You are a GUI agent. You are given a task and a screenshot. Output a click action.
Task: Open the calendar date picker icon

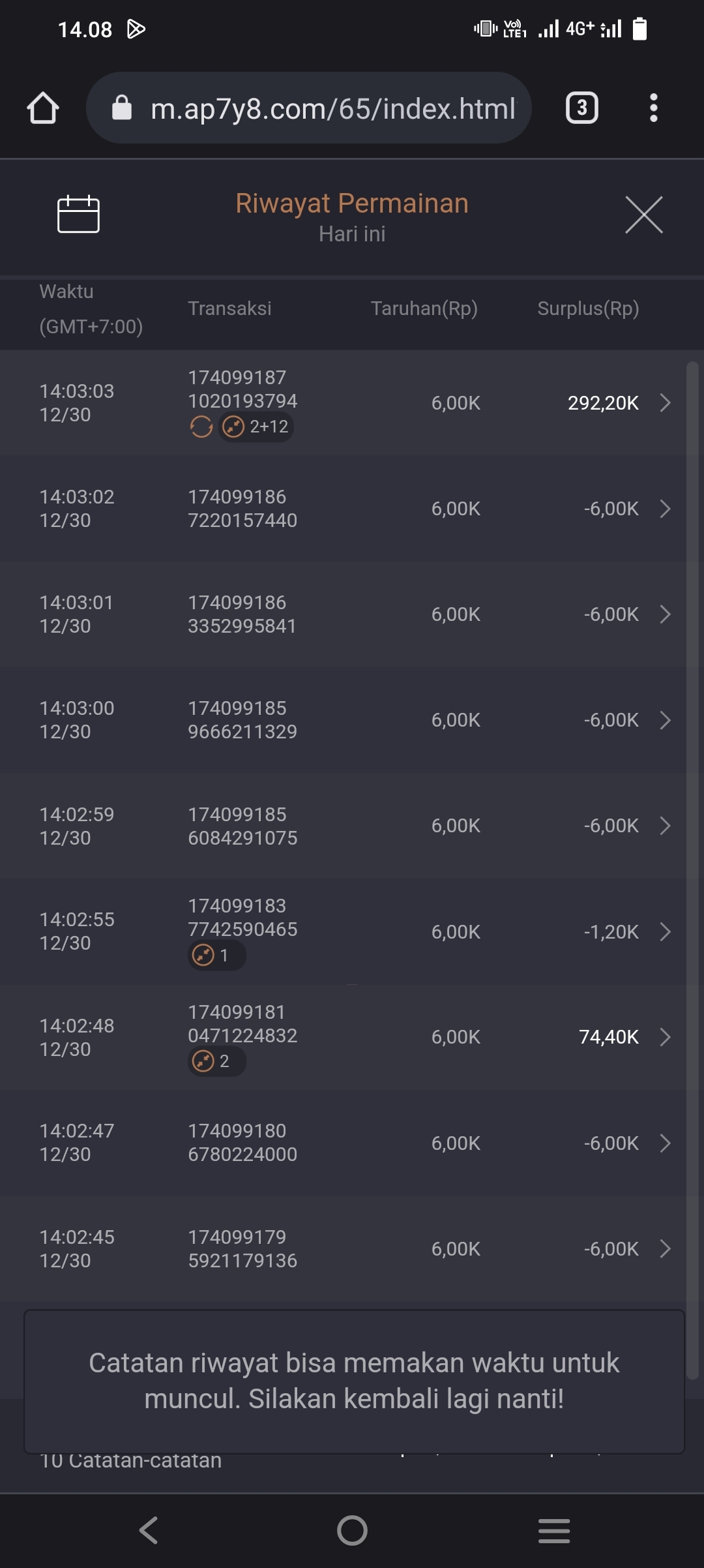[78, 214]
